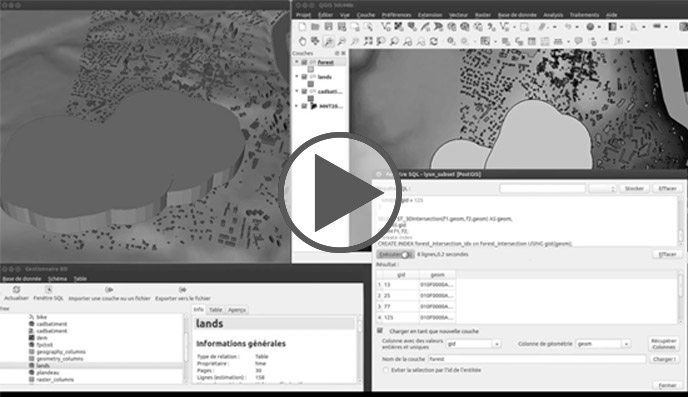Click the Charger ! button
Image resolution: width=688 pixels, height=397 pixels.
(664, 359)
